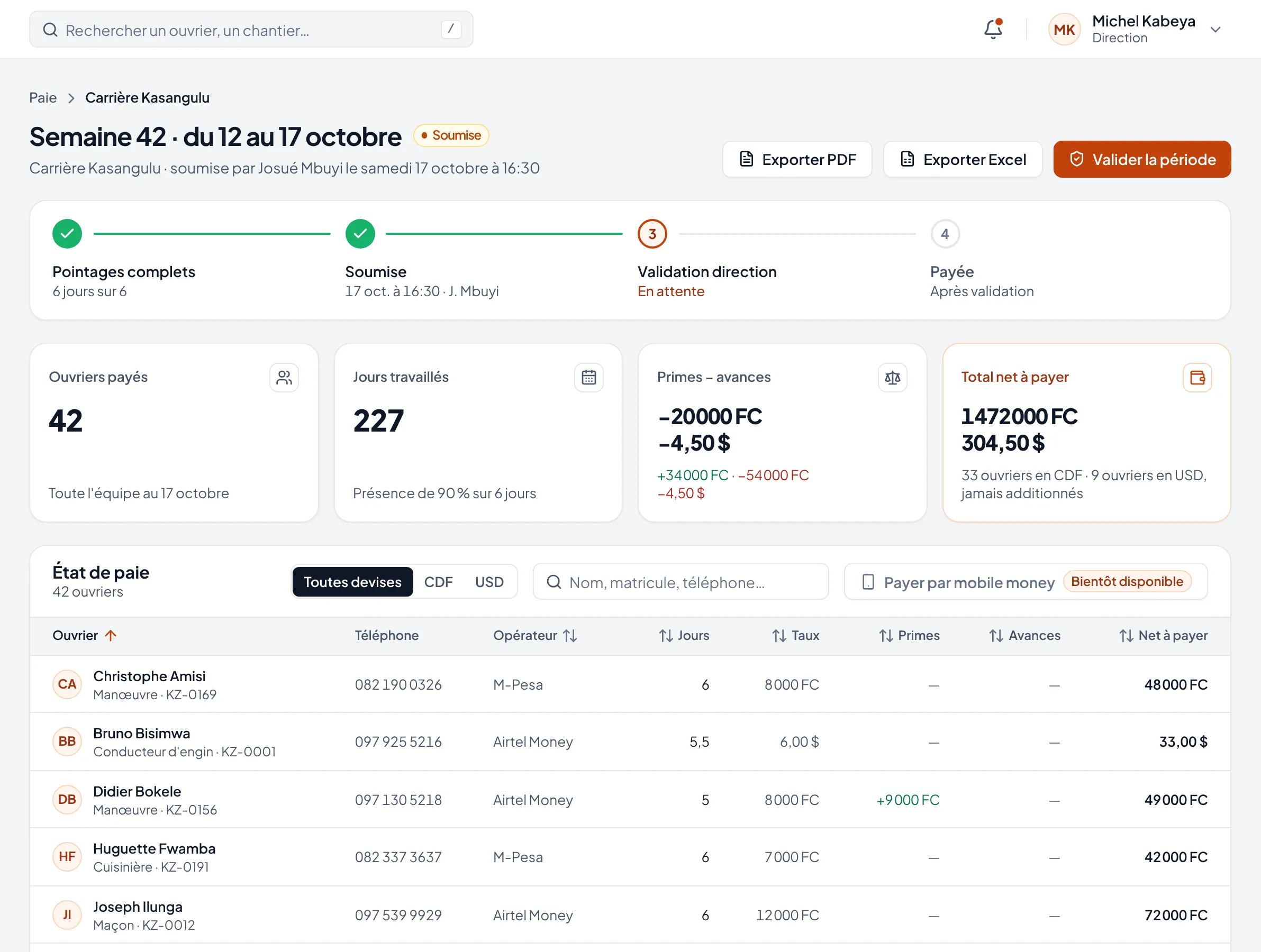The image size is (1261, 952).
Task: Go to the Paie breadcrumb
Action: click(x=43, y=98)
